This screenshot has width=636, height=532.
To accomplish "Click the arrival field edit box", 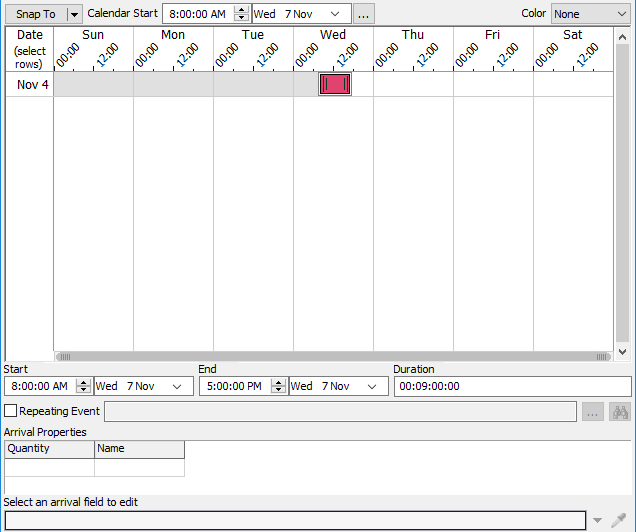I will pyautogui.click(x=295, y=521).
